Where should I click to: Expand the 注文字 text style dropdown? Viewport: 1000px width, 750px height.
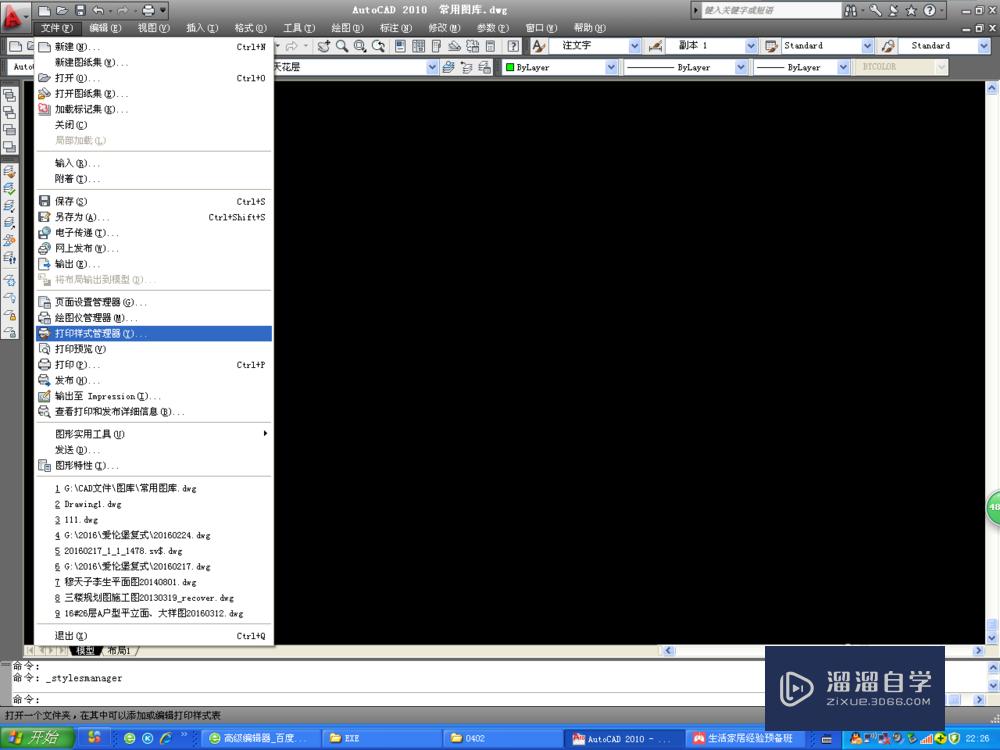pyautogui.click(x=634, y=46)
